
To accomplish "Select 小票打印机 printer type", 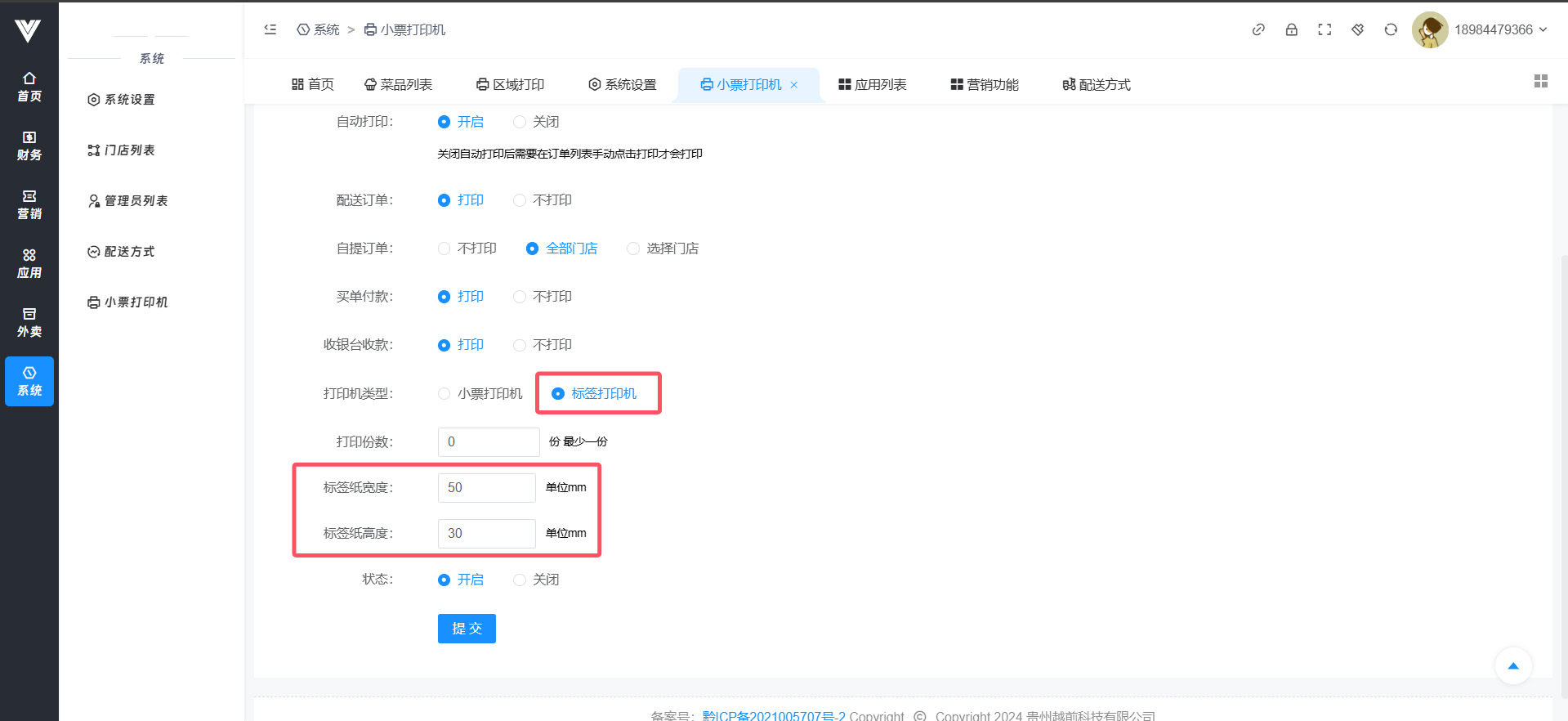I will 444,394.
